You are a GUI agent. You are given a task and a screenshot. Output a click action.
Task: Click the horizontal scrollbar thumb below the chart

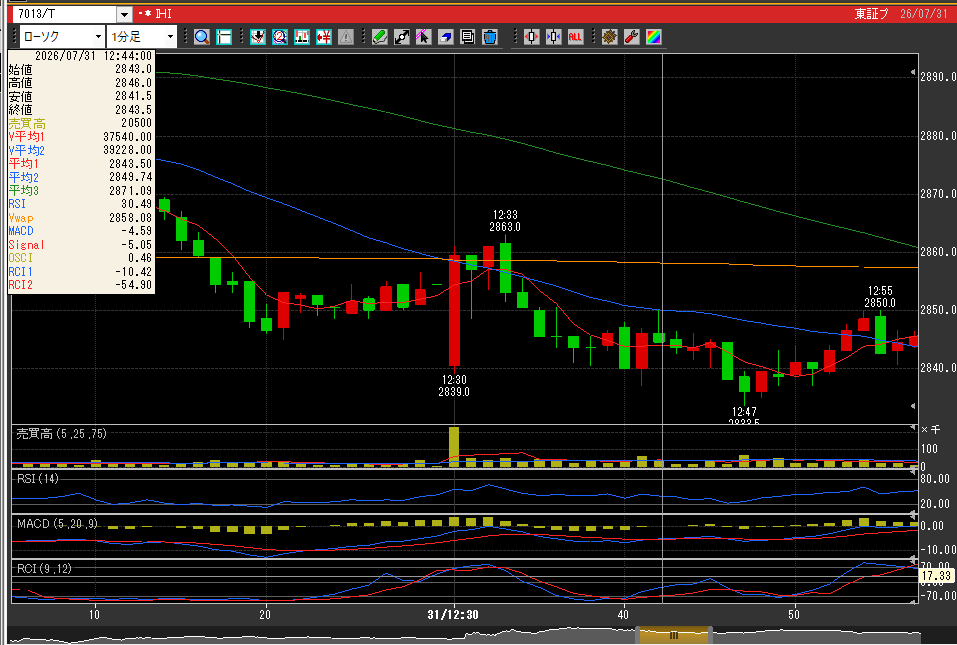(674, 635)
